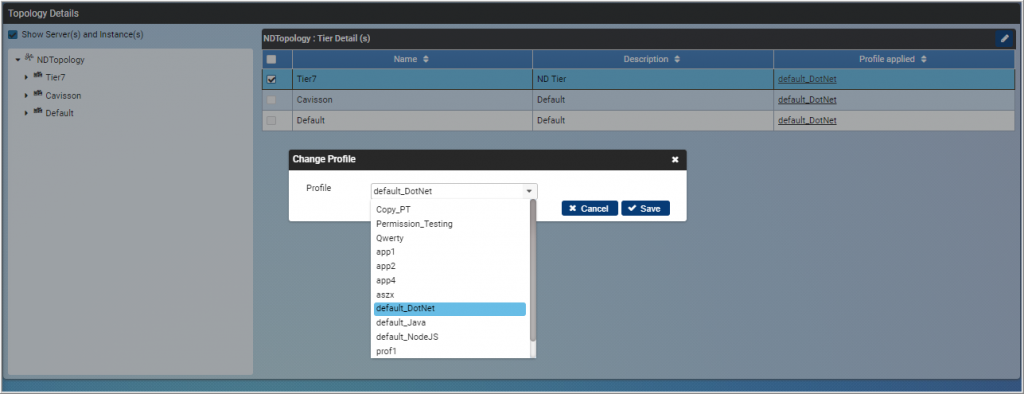
Task: Select Tier7 label in topology tree
Action: click(55, 77)
